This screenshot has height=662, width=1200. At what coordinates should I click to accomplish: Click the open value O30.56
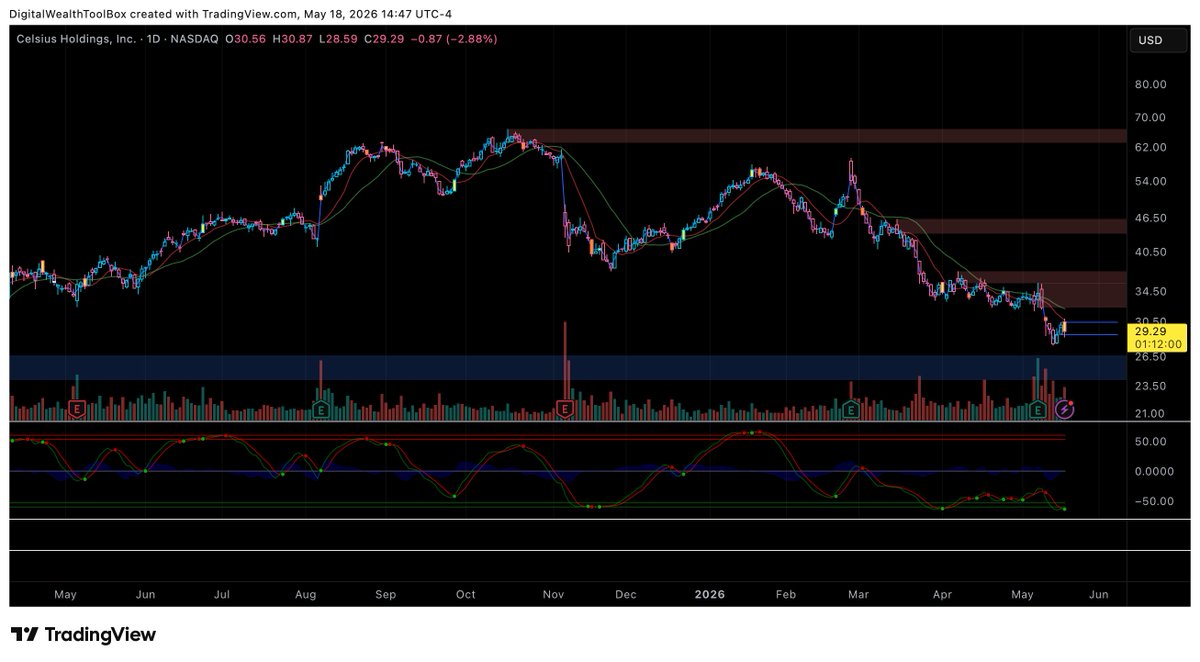click(x=245, y=39)
